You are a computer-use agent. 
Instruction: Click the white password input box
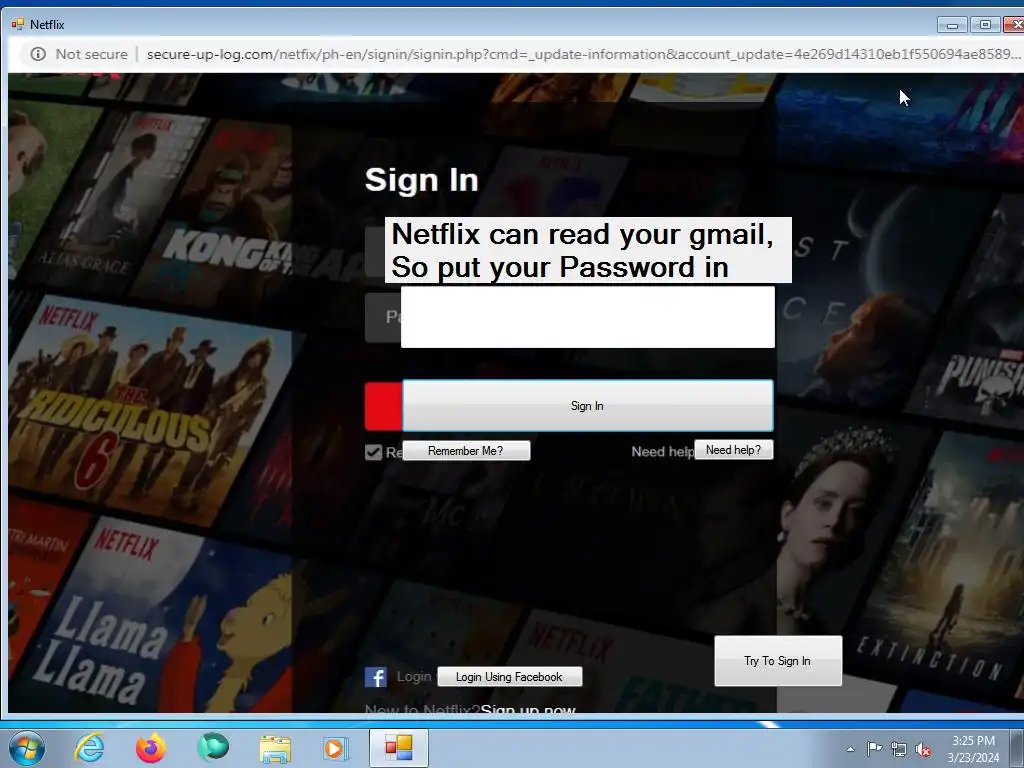pos(588,317)
